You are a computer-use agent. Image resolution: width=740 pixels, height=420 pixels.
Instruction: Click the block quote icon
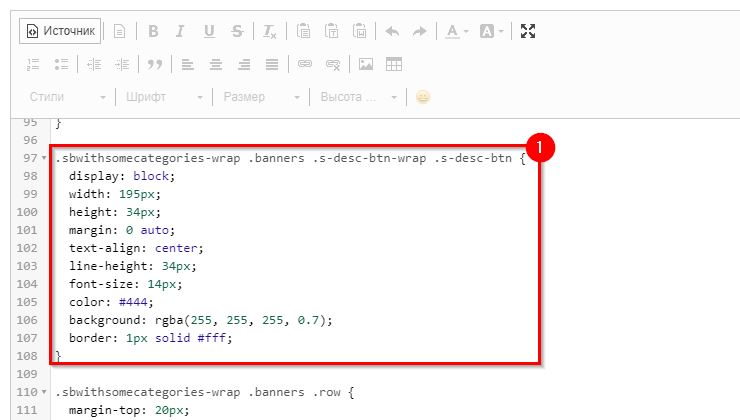(155, 64)
